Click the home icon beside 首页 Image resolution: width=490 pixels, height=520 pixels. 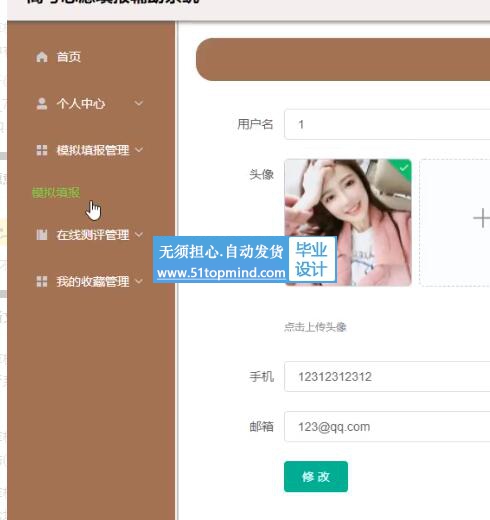tap(42, 57)
